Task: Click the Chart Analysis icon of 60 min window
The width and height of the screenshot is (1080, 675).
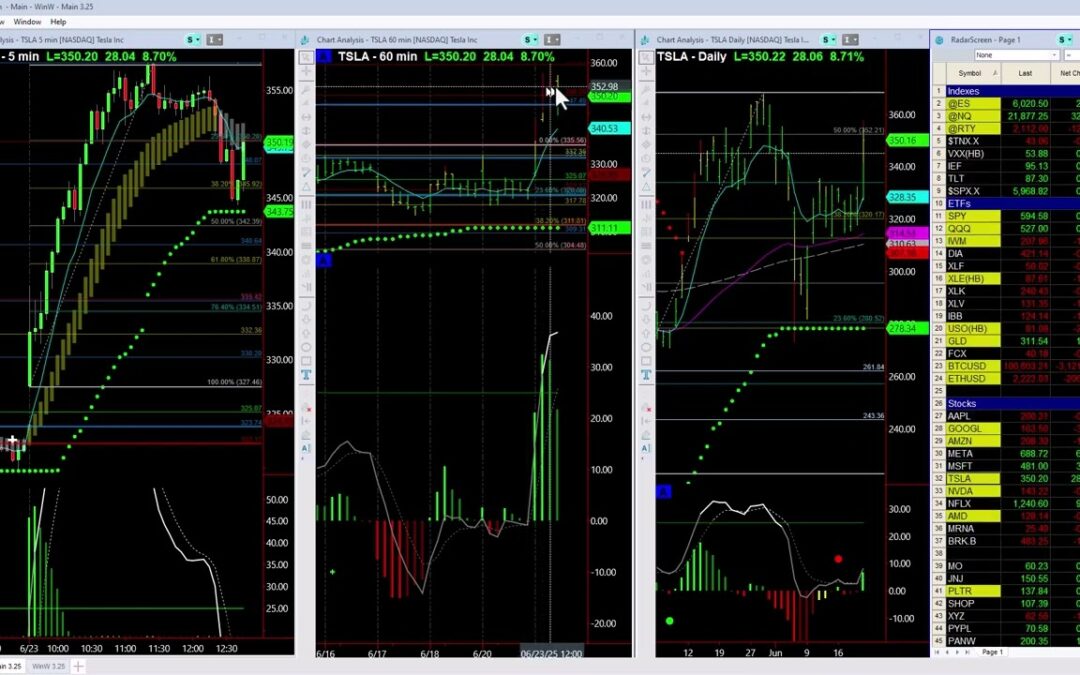Action: (x=305, y=40)
